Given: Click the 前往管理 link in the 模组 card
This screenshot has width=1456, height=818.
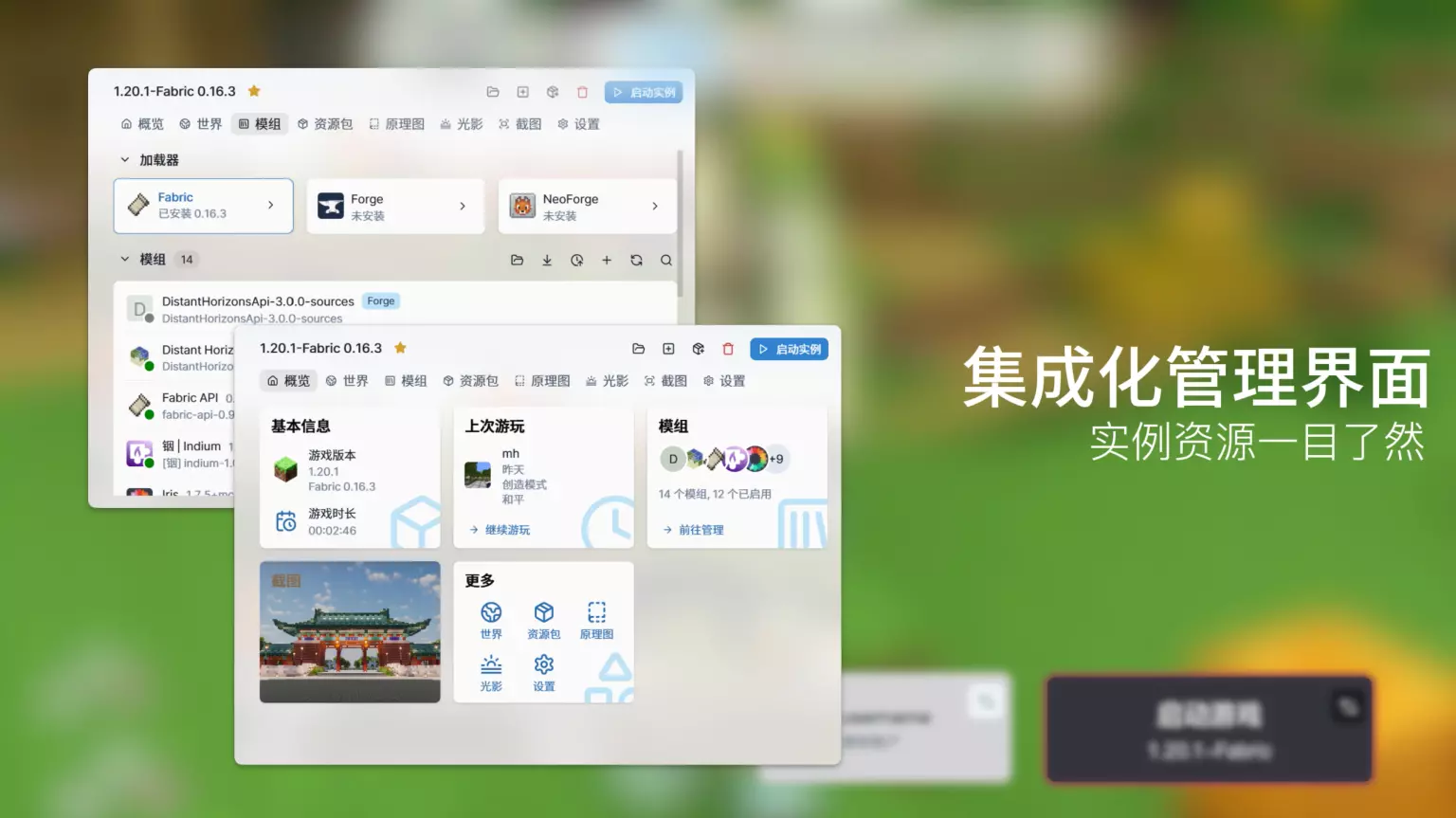Looking at the screenshot, I should coord(693,530).
